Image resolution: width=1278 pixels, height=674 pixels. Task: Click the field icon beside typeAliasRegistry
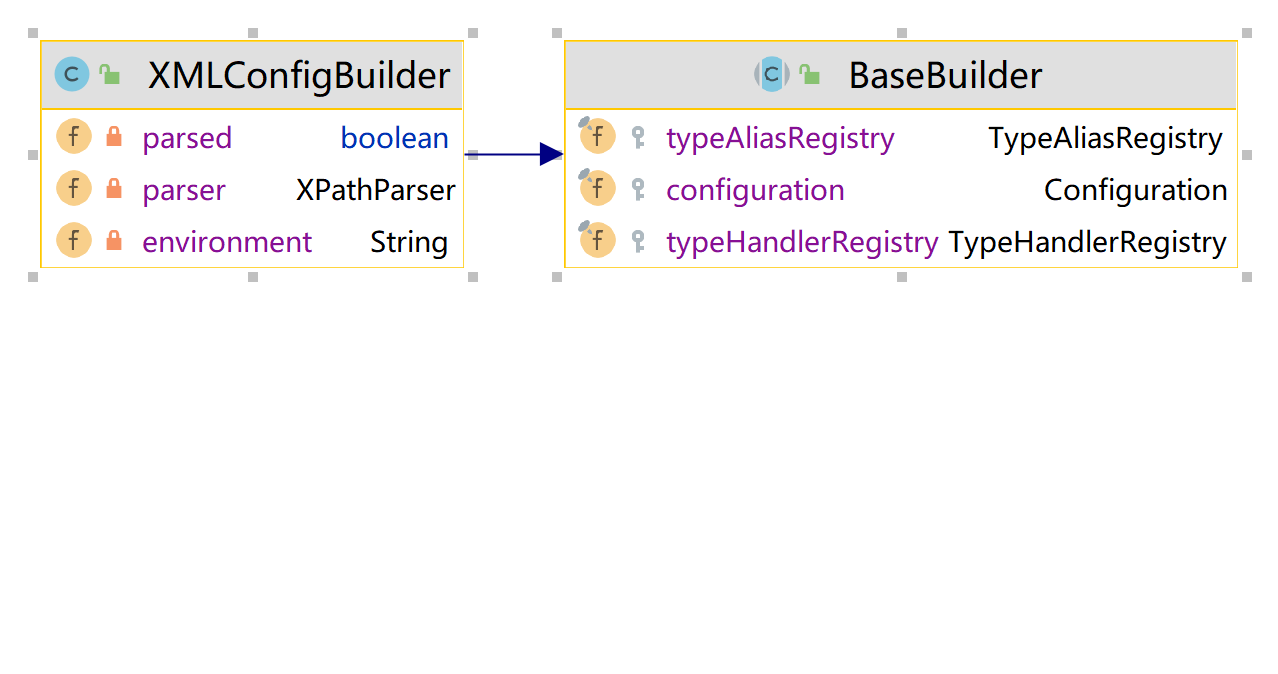click(x=598, y=137)
